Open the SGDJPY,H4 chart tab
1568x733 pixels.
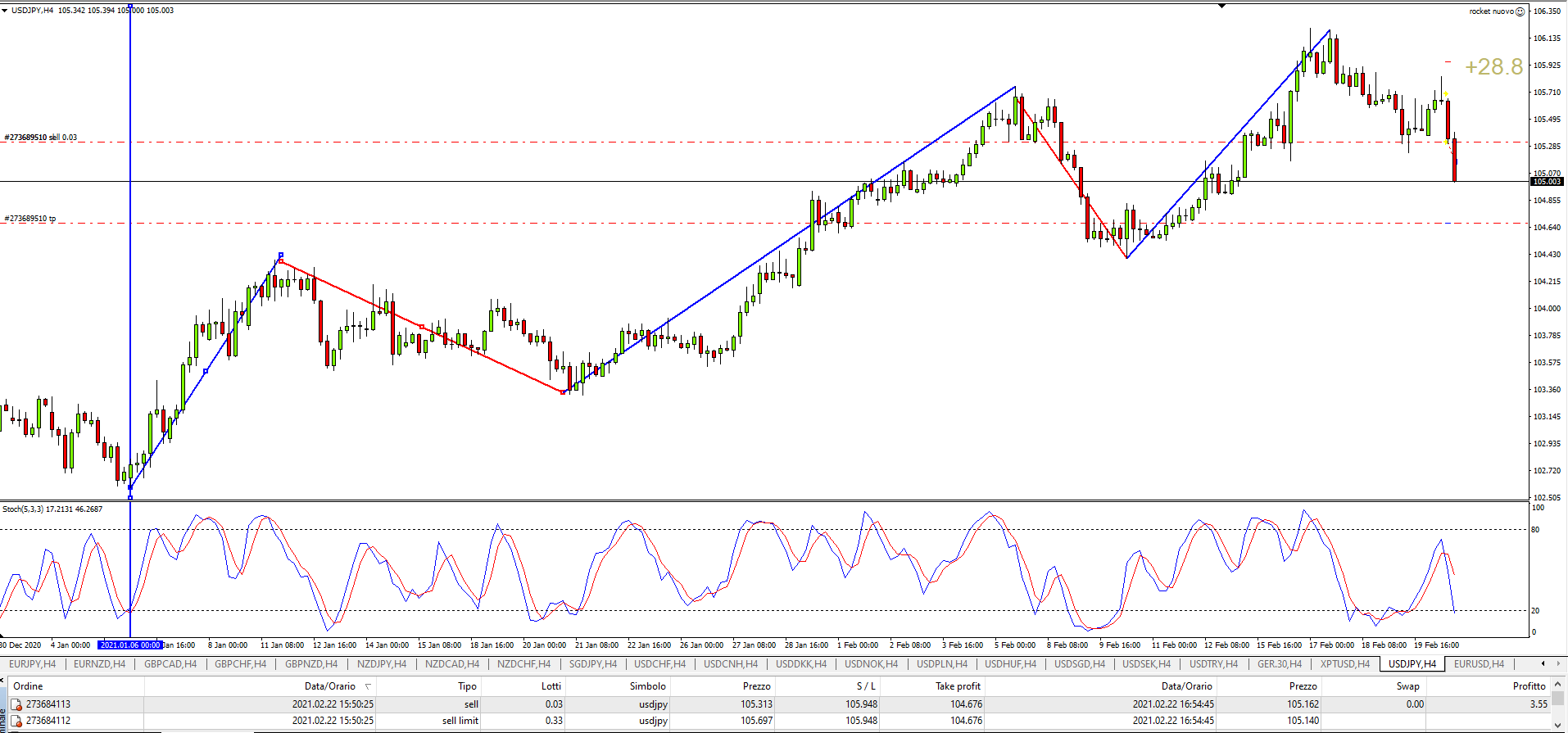(x=593, y=664)
